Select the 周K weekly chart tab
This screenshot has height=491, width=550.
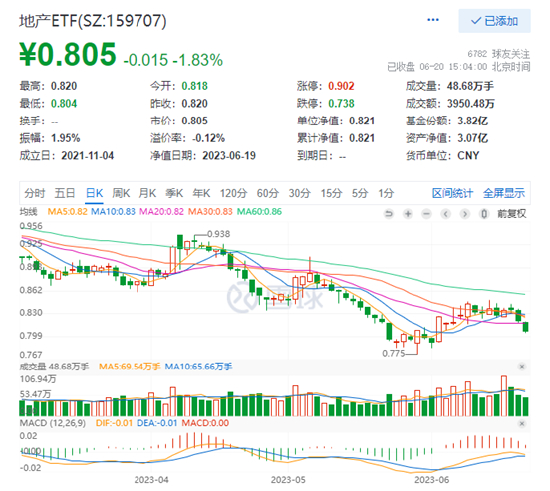(121, 193)
